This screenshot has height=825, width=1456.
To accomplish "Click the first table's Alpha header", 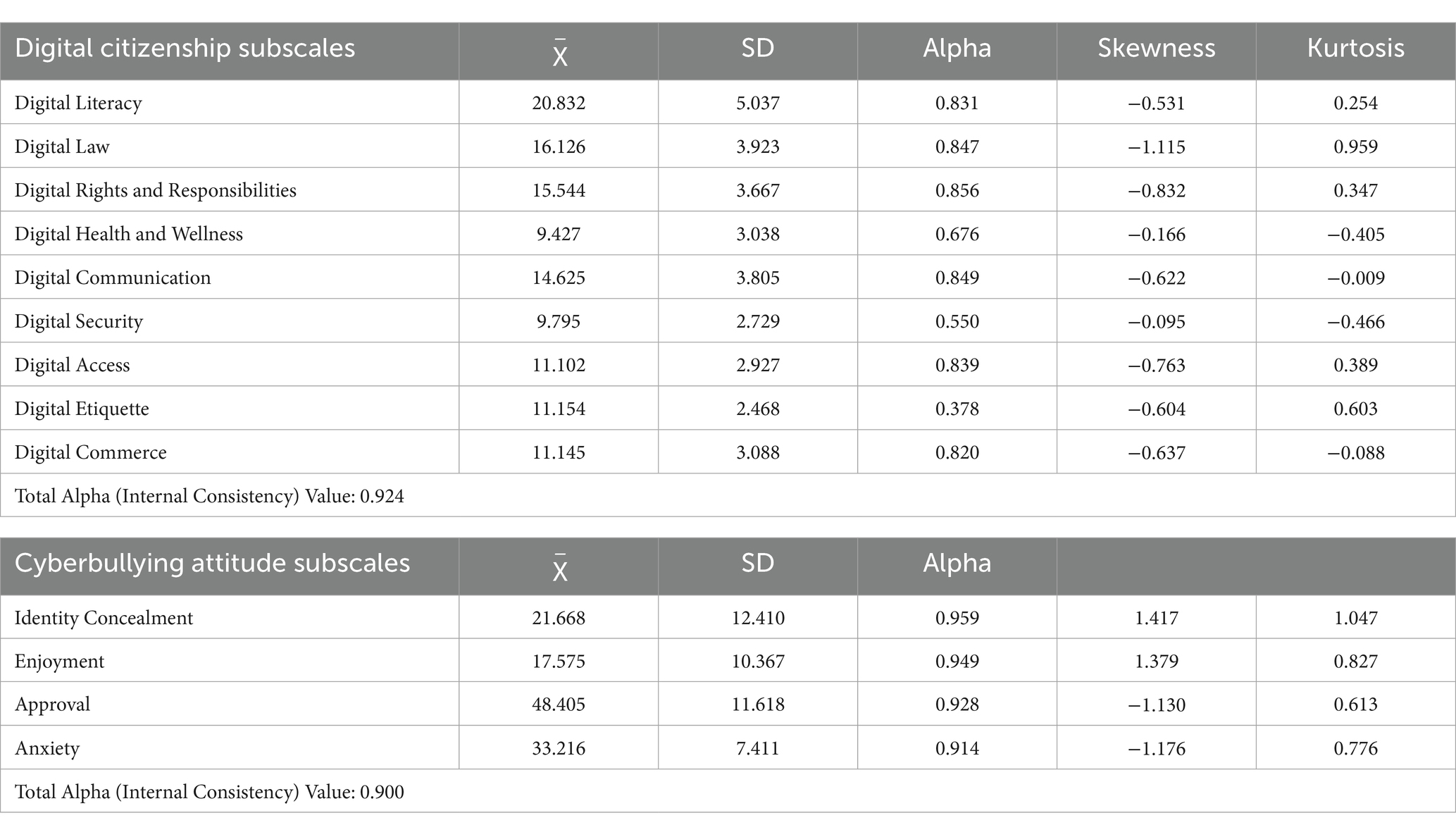I will [957, 48].
